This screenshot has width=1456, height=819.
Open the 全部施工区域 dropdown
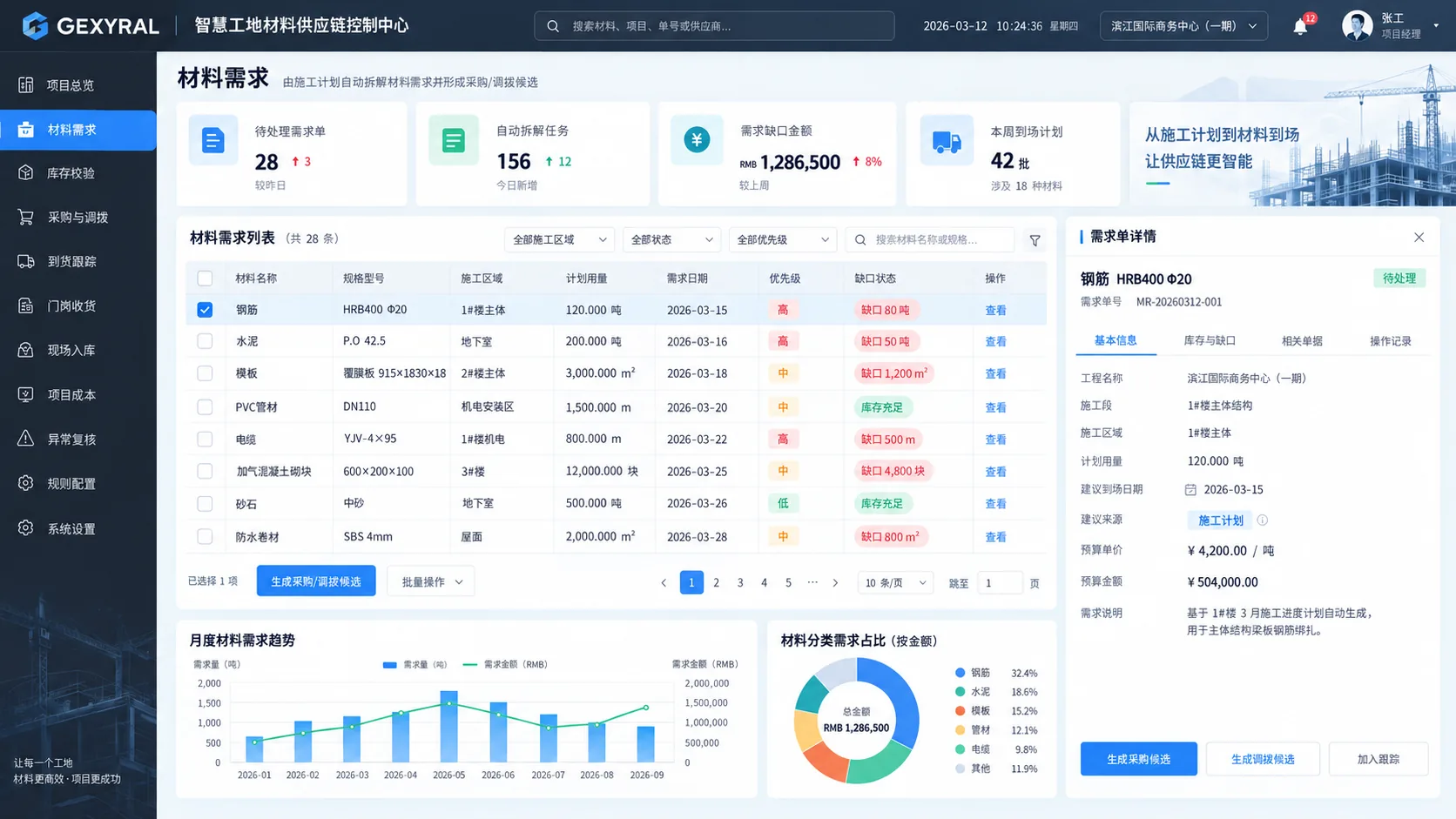(x=559, y=239)
